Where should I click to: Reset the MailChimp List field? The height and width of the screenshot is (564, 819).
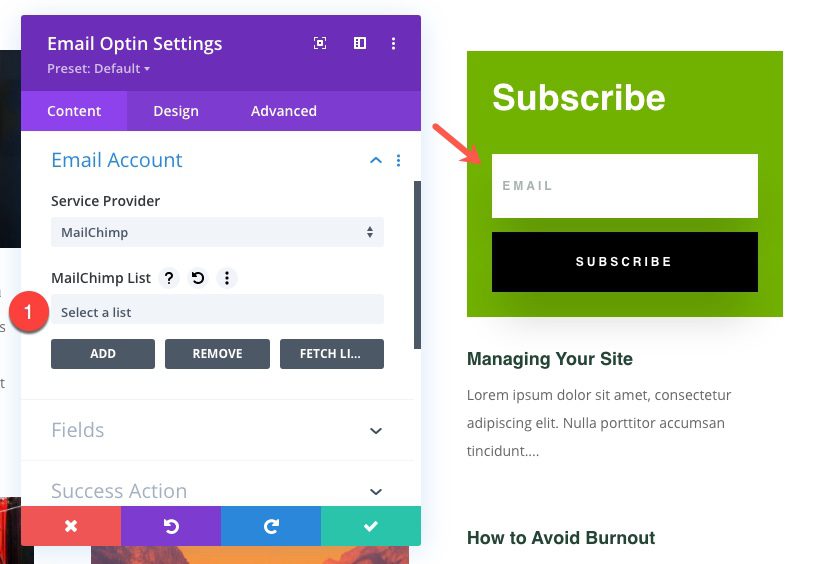pyautogui.click(x=198, y=278)
